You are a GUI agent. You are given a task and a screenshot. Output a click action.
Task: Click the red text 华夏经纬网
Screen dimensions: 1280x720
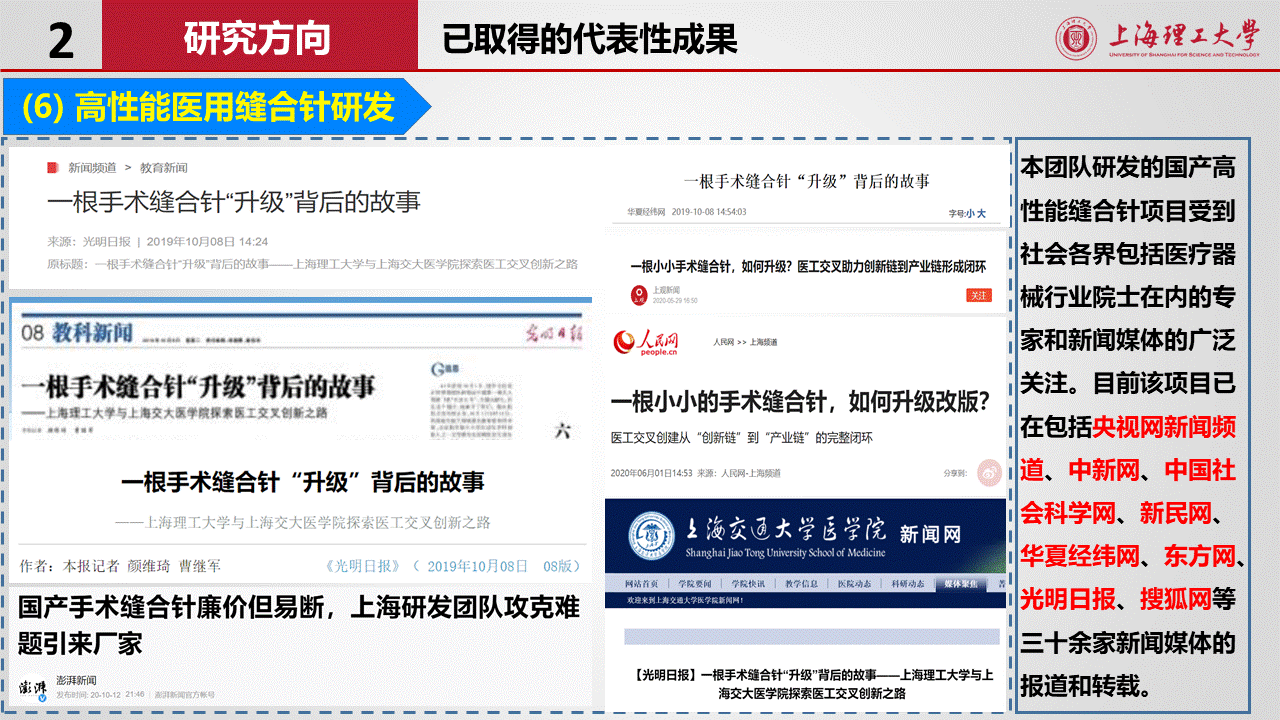click(x=1080, y=557)
